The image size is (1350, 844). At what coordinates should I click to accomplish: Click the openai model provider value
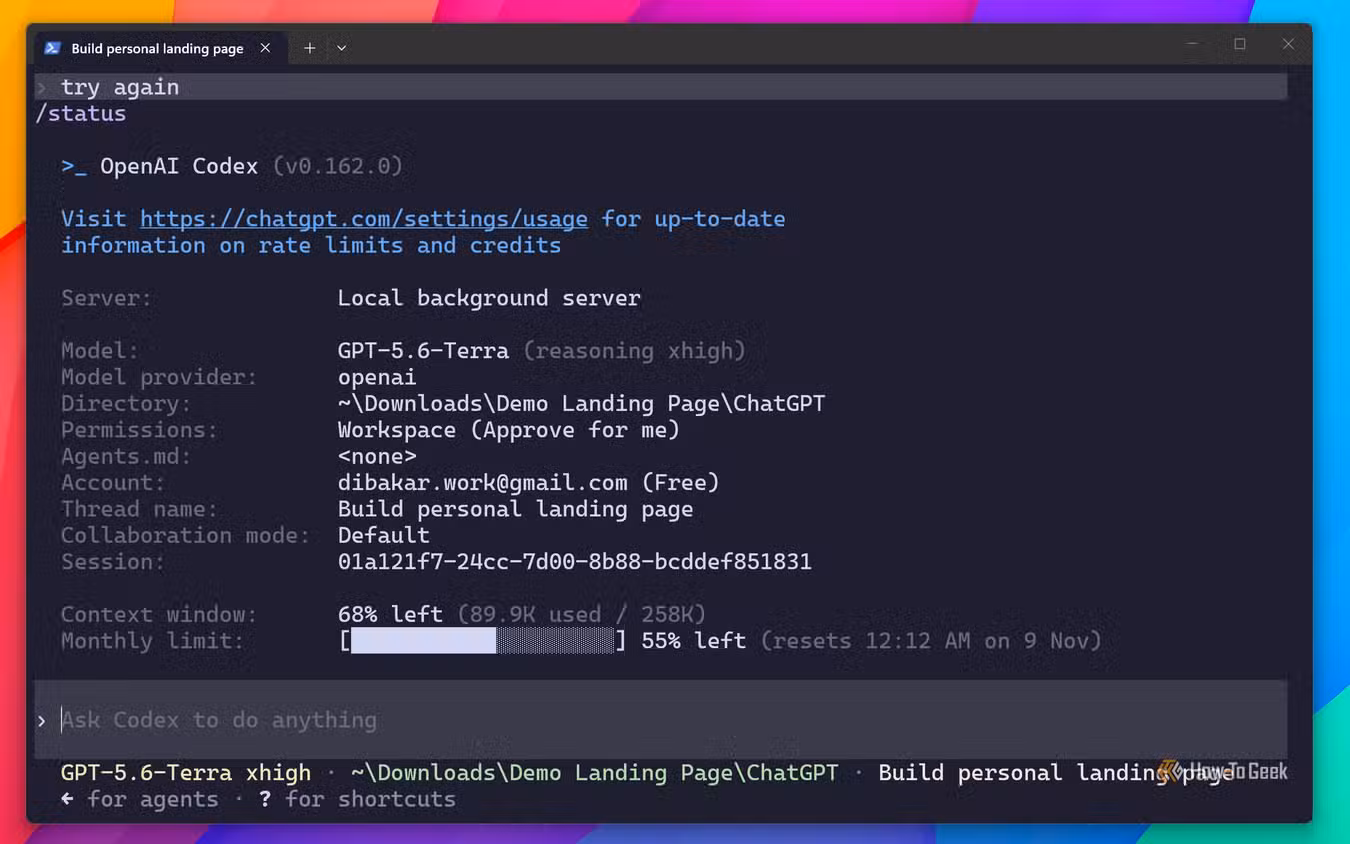click(x=377, y=378)
